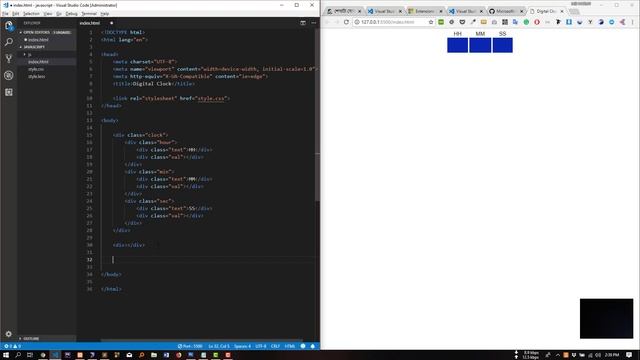Click the green extension icon after the star
This screenshot has height=360, width=640.
pos(441,22)
